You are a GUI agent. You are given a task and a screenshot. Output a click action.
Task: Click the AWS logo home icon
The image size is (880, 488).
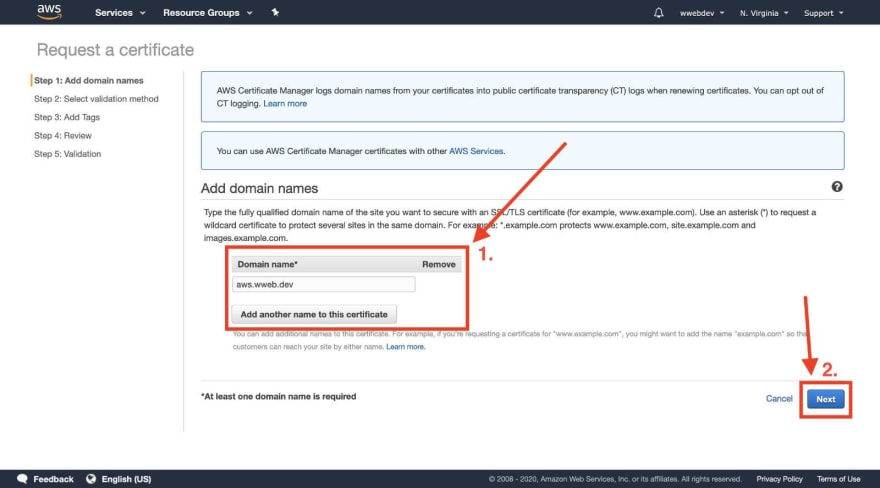point(49,12)
